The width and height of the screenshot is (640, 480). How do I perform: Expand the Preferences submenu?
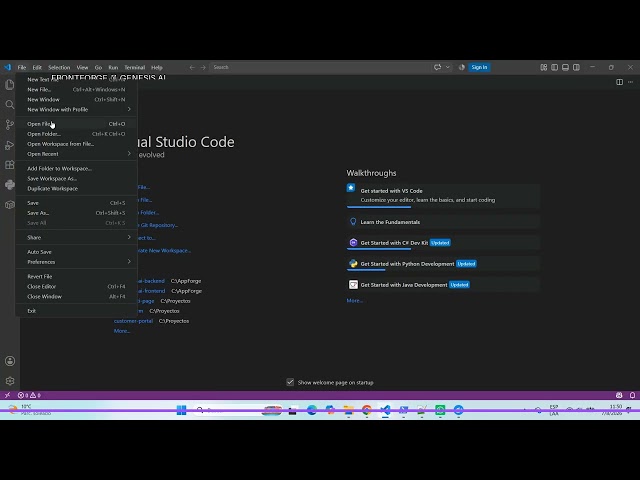76,262
